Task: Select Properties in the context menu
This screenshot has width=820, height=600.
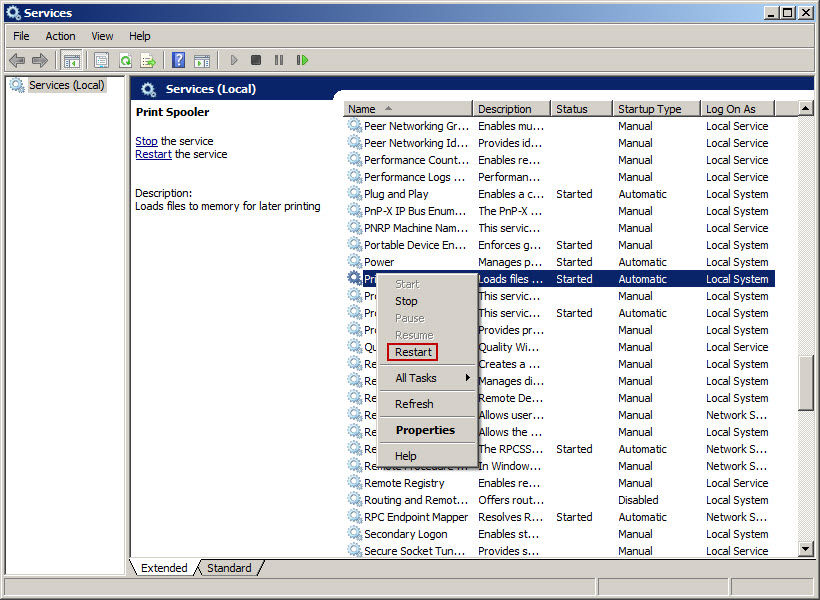Action: (425, 430)
